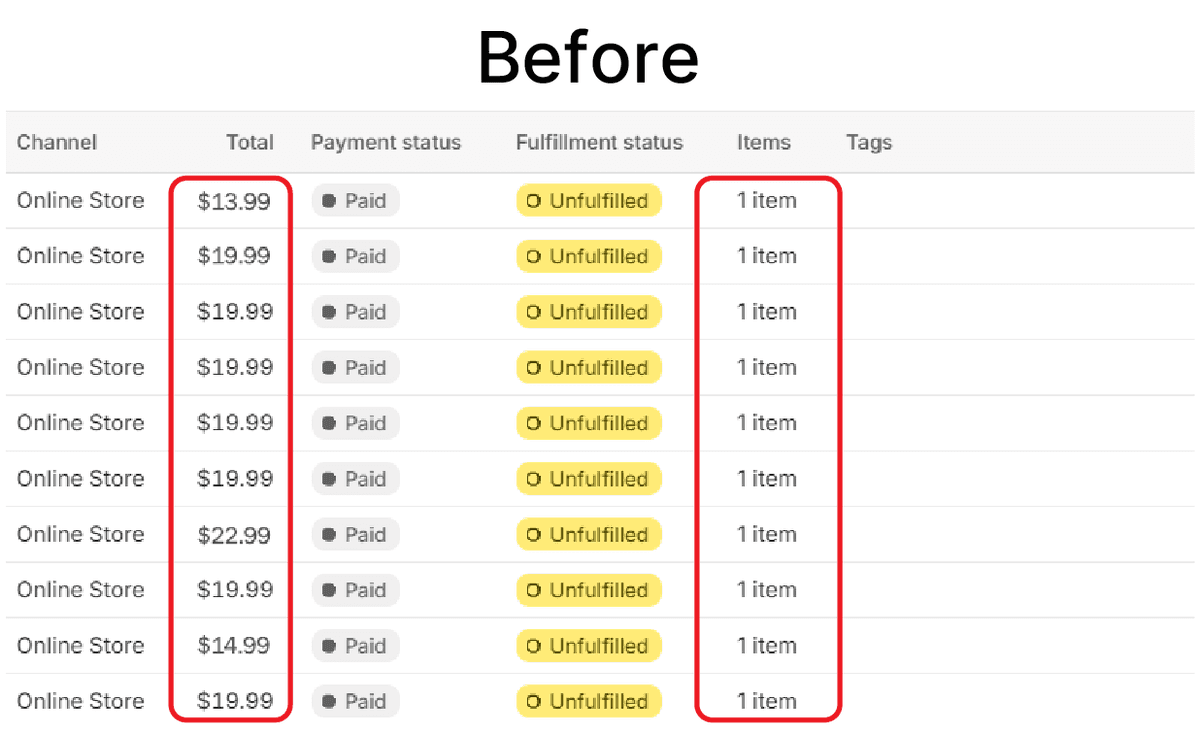Select the Tags column header

coord(868,142)
